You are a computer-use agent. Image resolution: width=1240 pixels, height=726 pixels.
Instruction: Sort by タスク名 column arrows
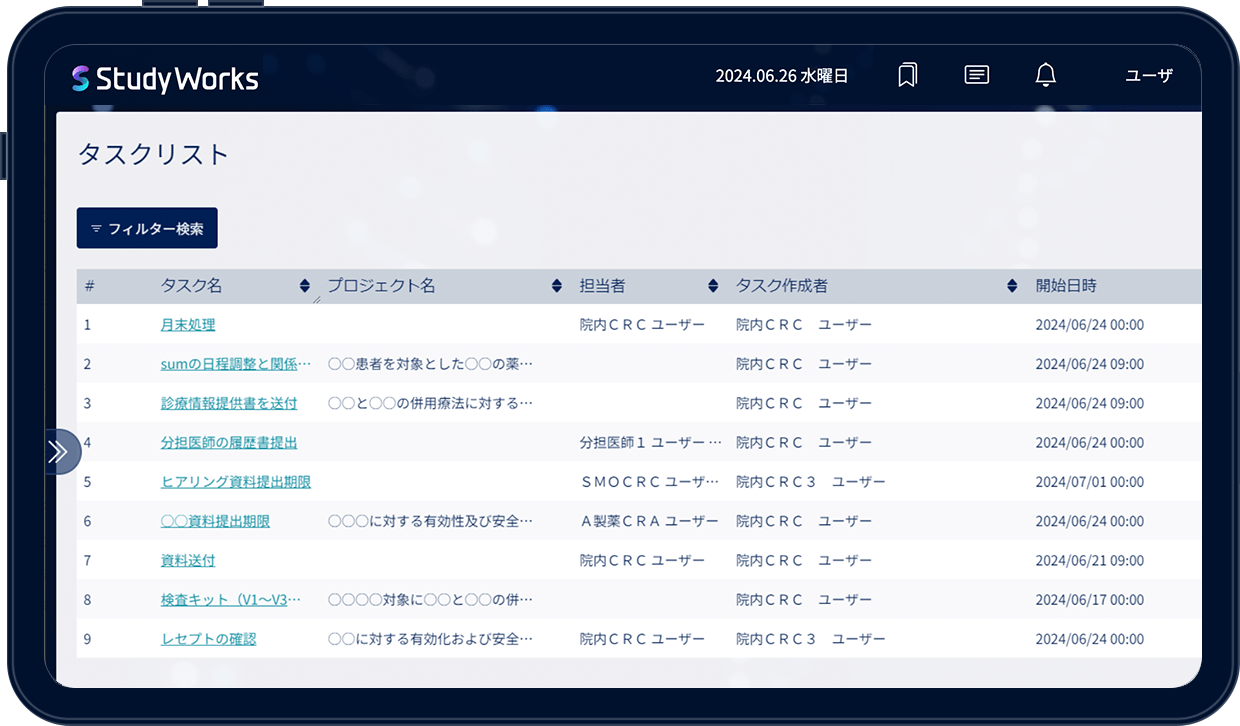tap(305, 286)
